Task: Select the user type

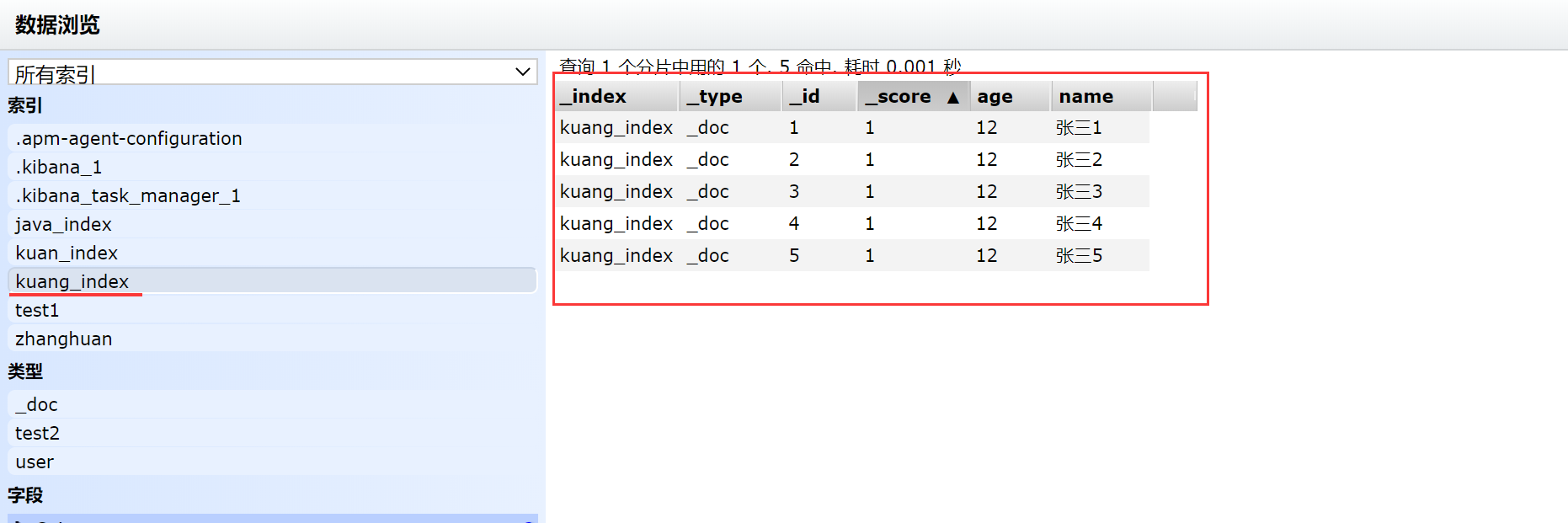Action: (272, 462)
